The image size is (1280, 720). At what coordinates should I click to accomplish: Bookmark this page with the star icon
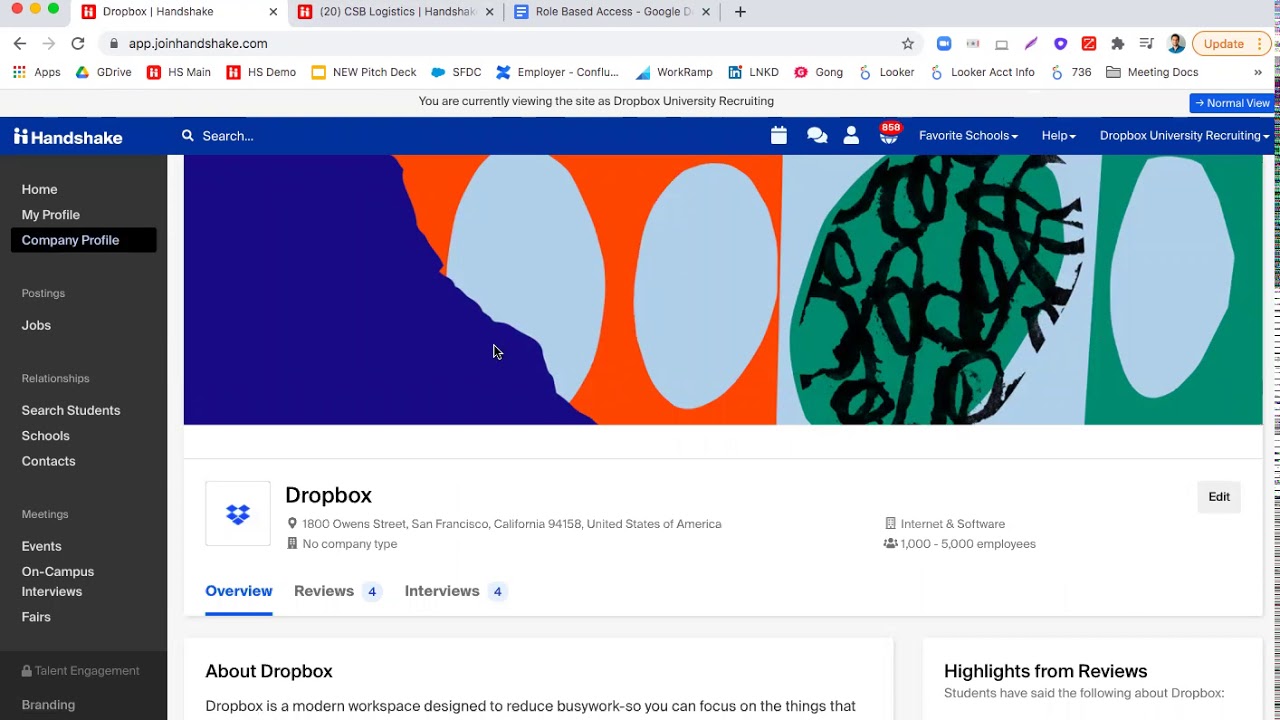click(x=908, y=44)
